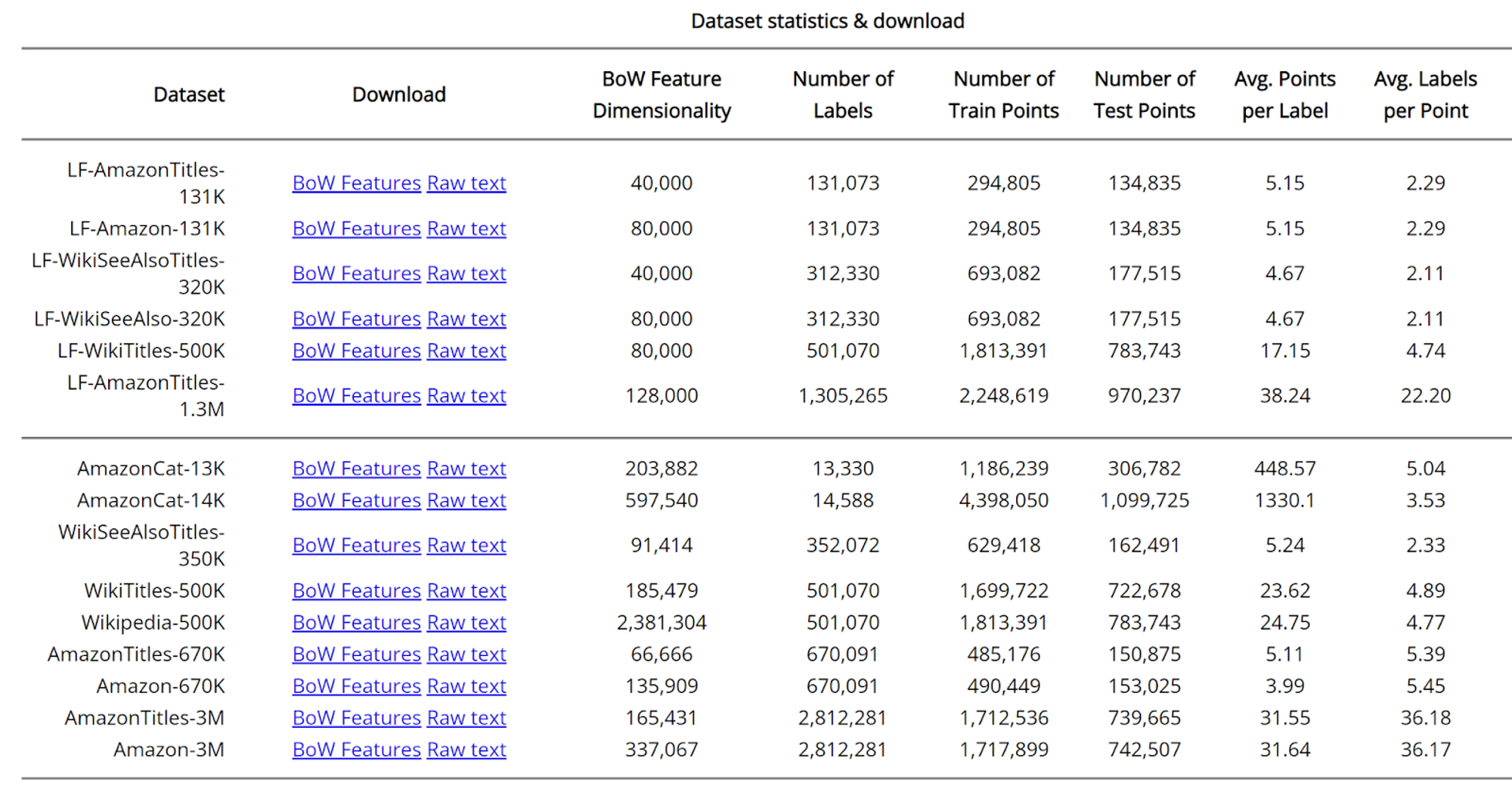
Task: Open BoW Features for LF-WikiSeeAlso-320K
Action: [356, 319]
